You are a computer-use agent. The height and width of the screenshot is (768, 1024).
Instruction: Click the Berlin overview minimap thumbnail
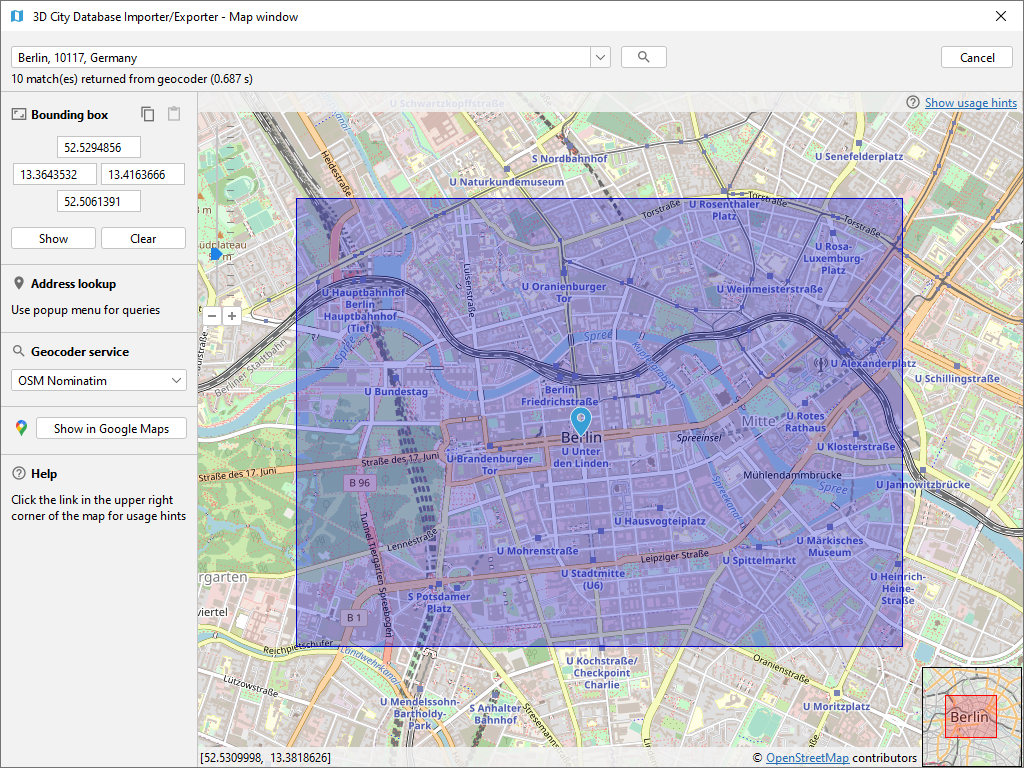(x=972, y=716)
